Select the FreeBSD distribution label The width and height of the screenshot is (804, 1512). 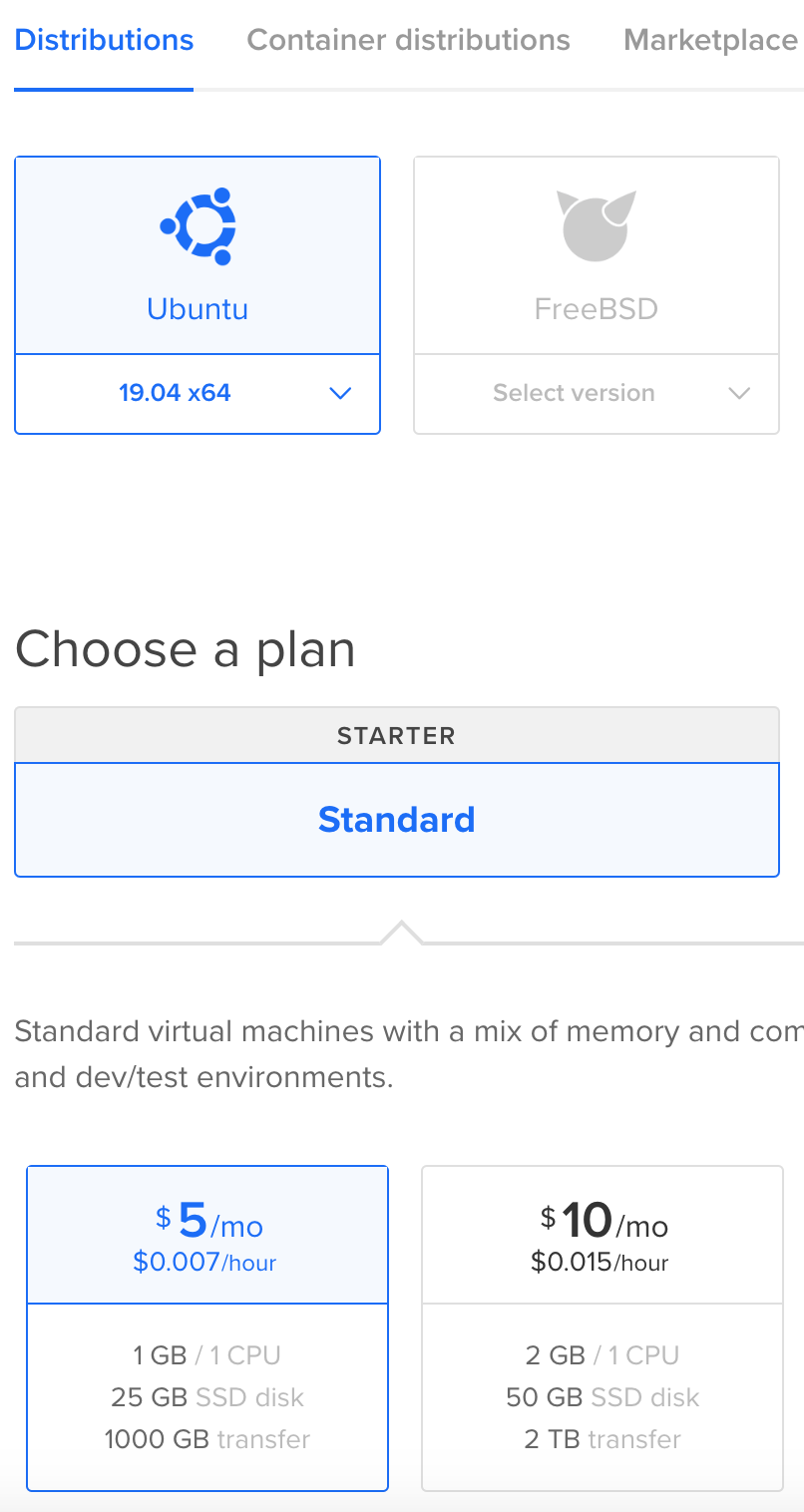(597, 309)
